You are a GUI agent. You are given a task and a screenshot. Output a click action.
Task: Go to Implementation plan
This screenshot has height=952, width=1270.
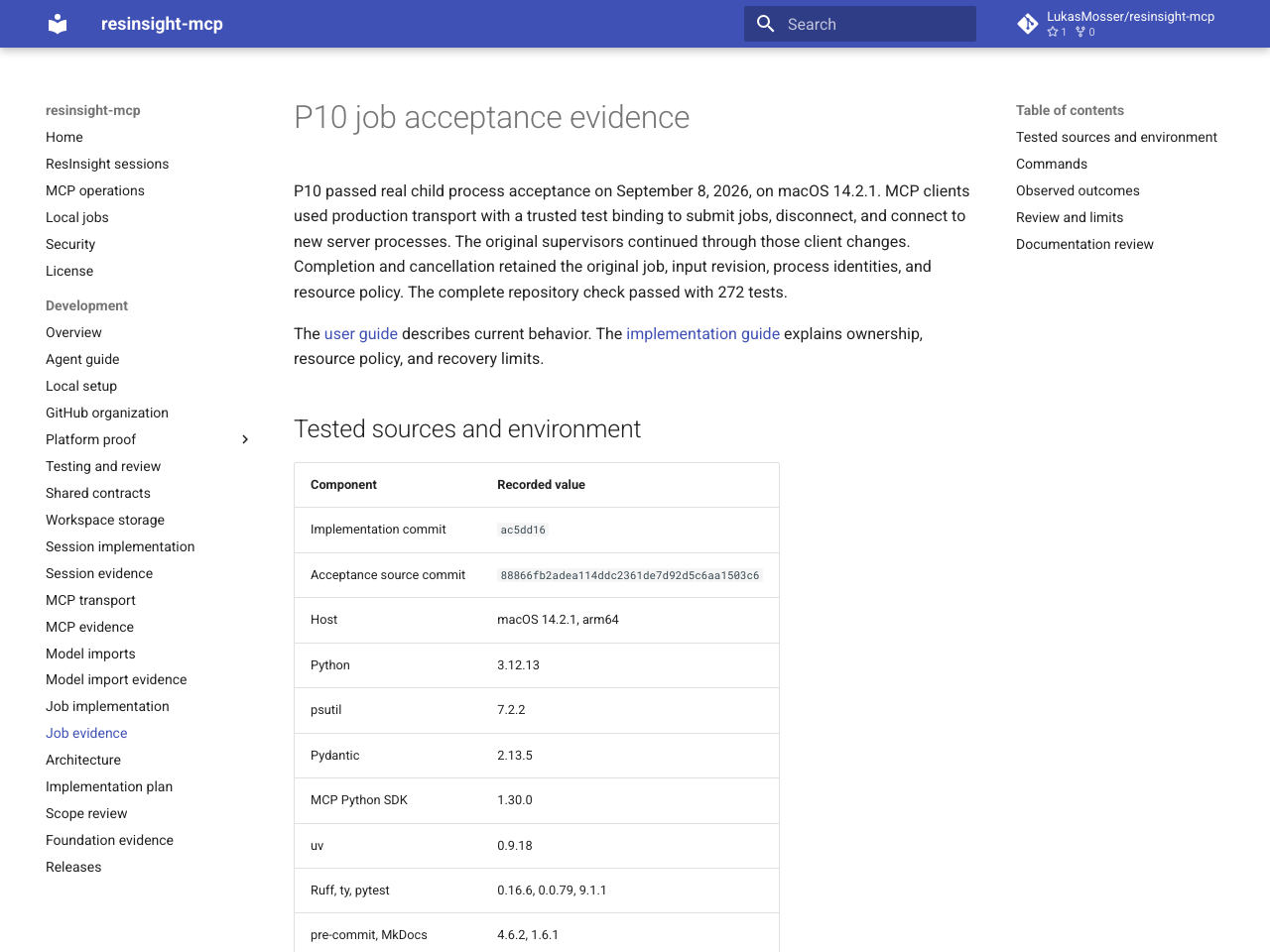(109, 786)
